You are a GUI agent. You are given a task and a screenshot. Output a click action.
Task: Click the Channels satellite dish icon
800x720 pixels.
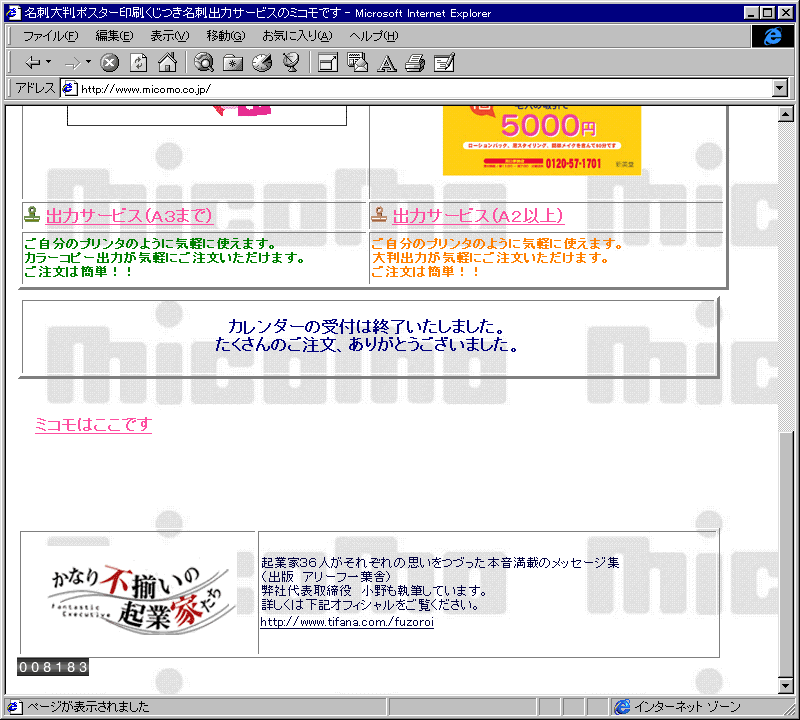tap(291, 63)
